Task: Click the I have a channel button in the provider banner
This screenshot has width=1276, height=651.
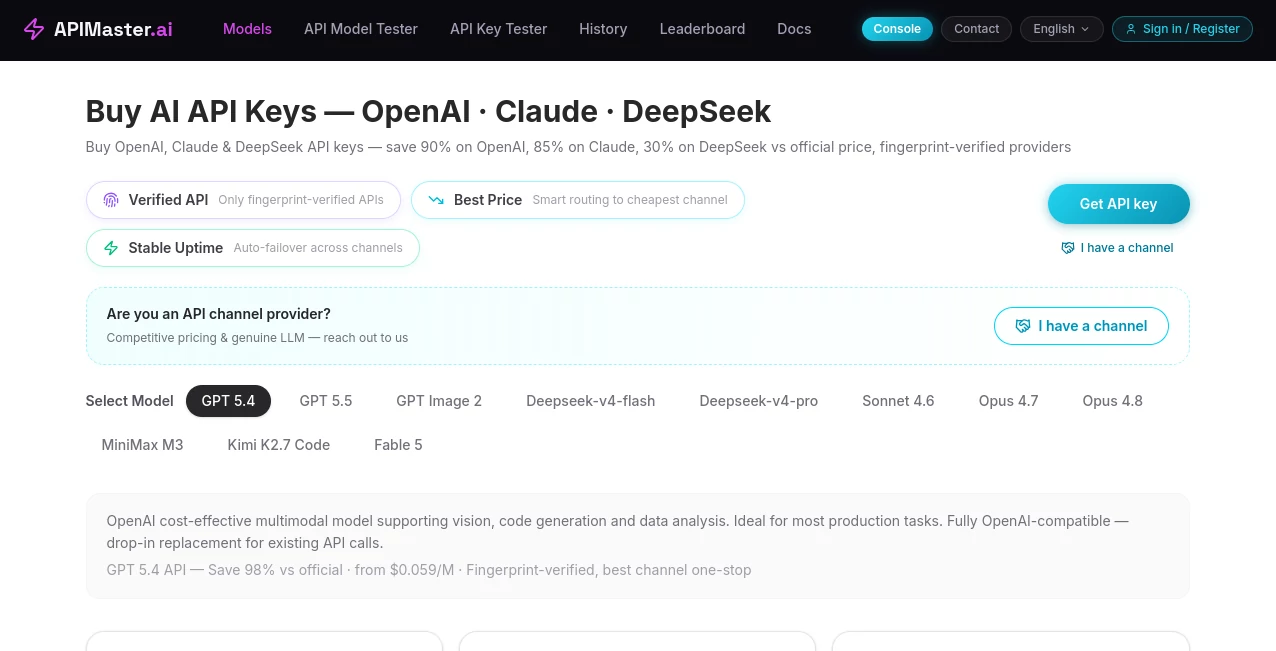Action: tap(1081, 326)
